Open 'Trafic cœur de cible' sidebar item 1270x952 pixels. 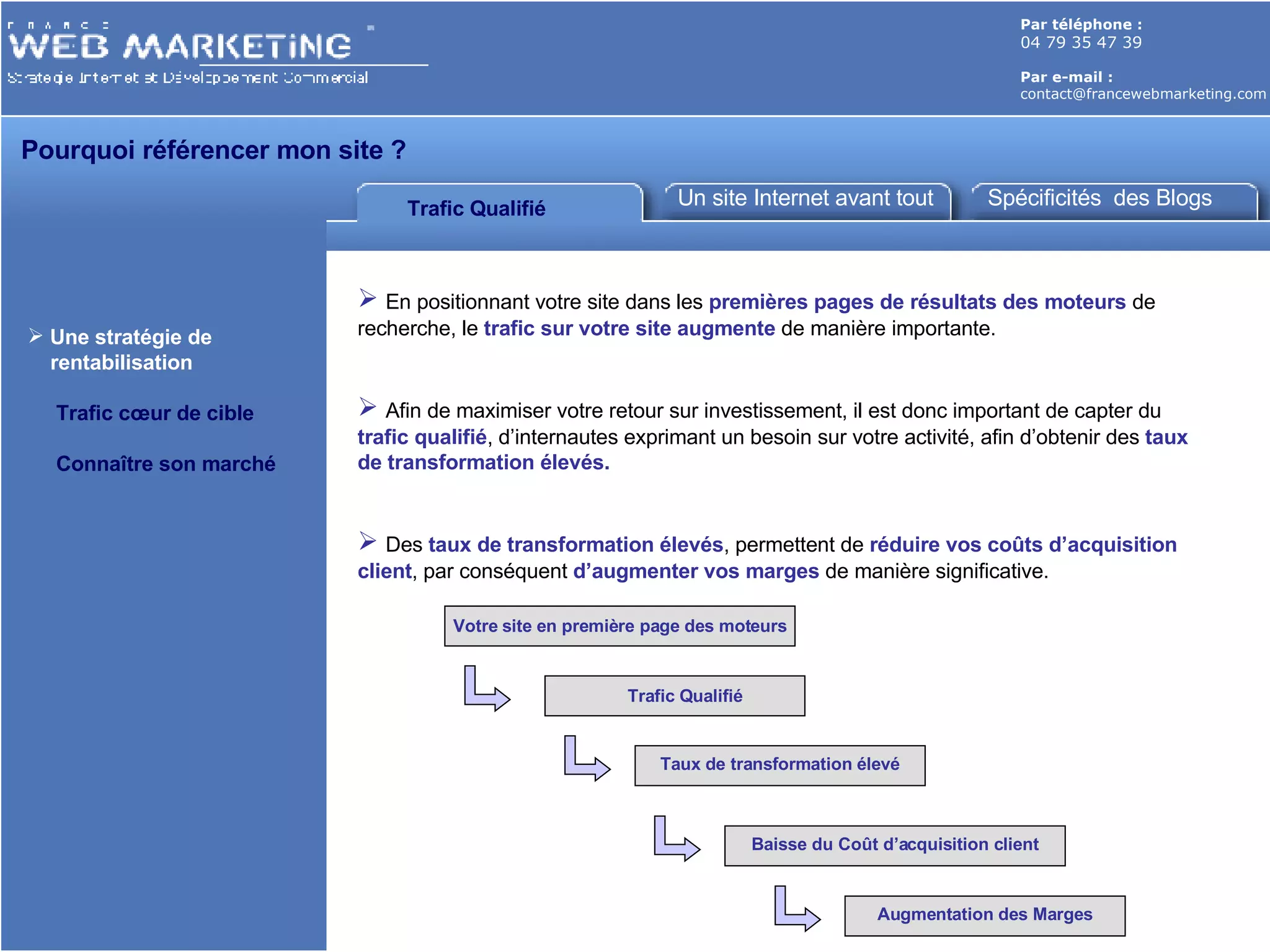pos(154,413)
